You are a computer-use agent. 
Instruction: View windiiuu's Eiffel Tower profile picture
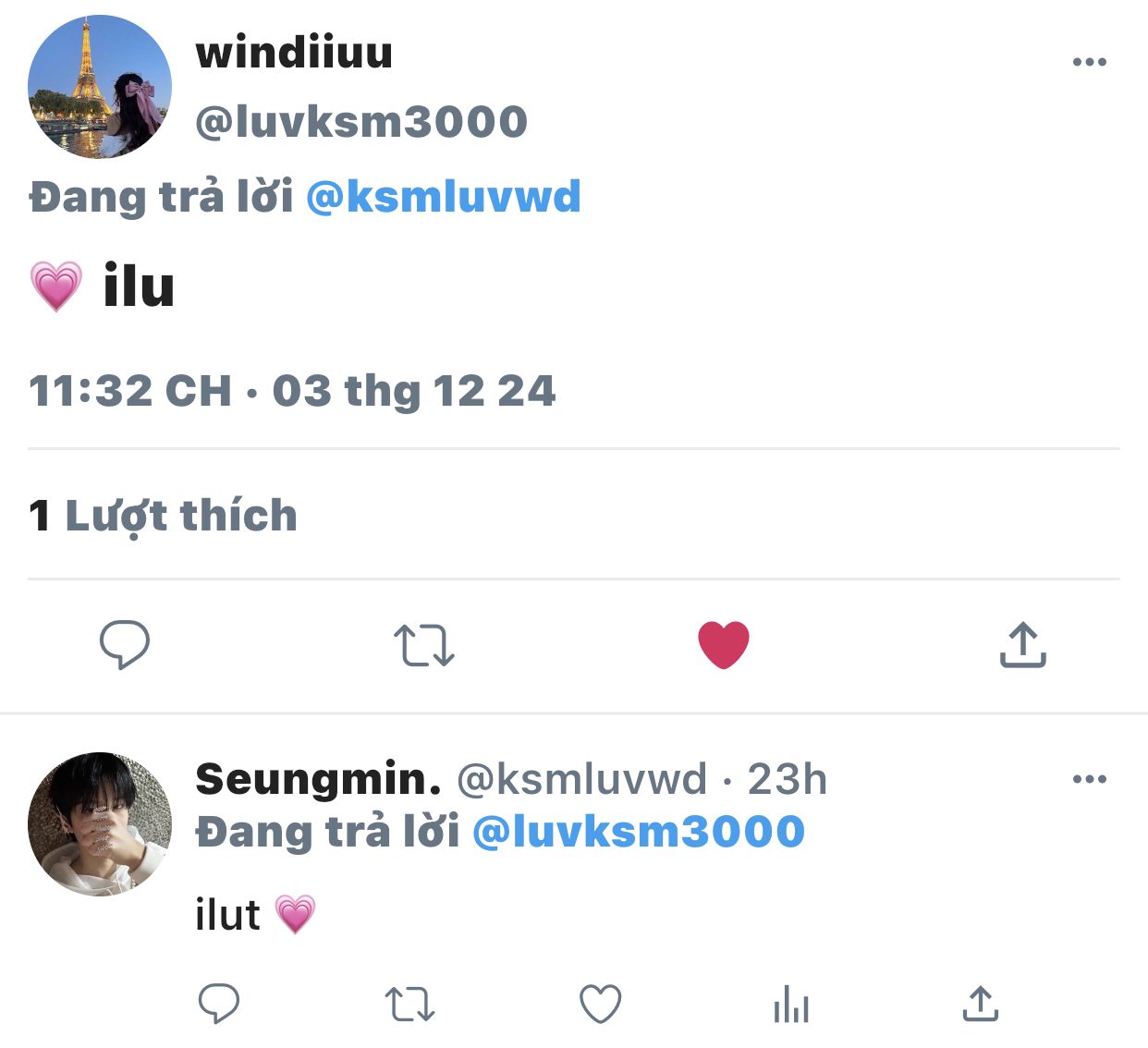(100, 87)
